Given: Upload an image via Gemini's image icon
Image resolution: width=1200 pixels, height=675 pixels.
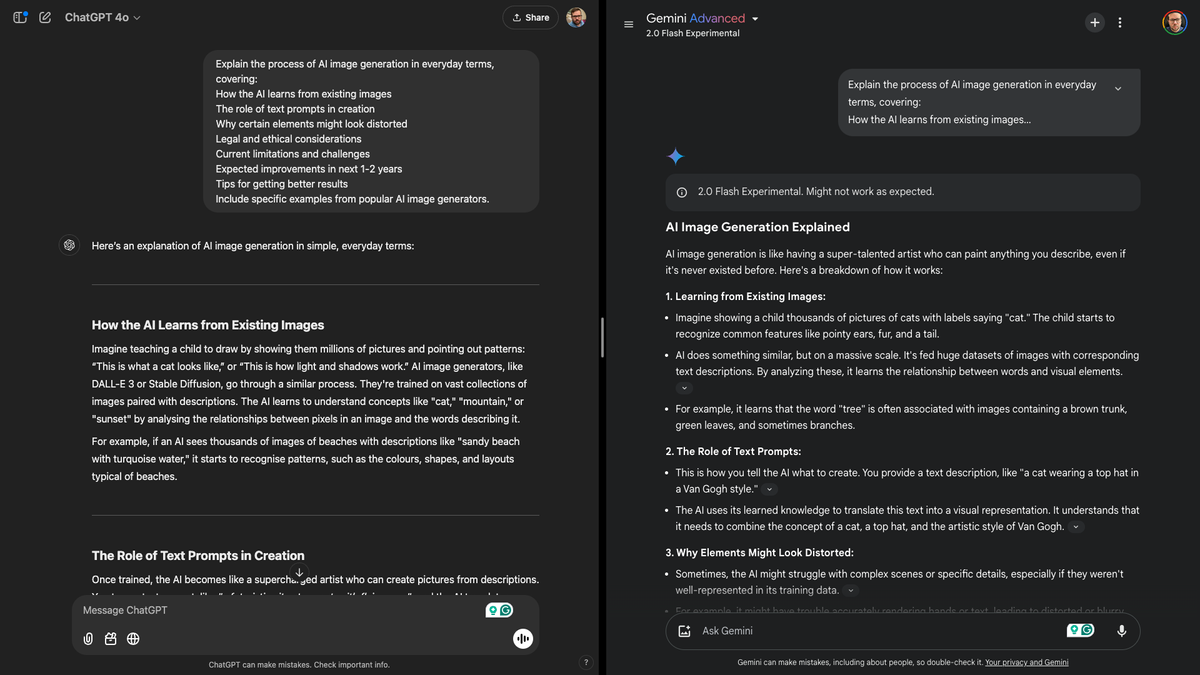Looking at the screenshot, I should [684, 631].
